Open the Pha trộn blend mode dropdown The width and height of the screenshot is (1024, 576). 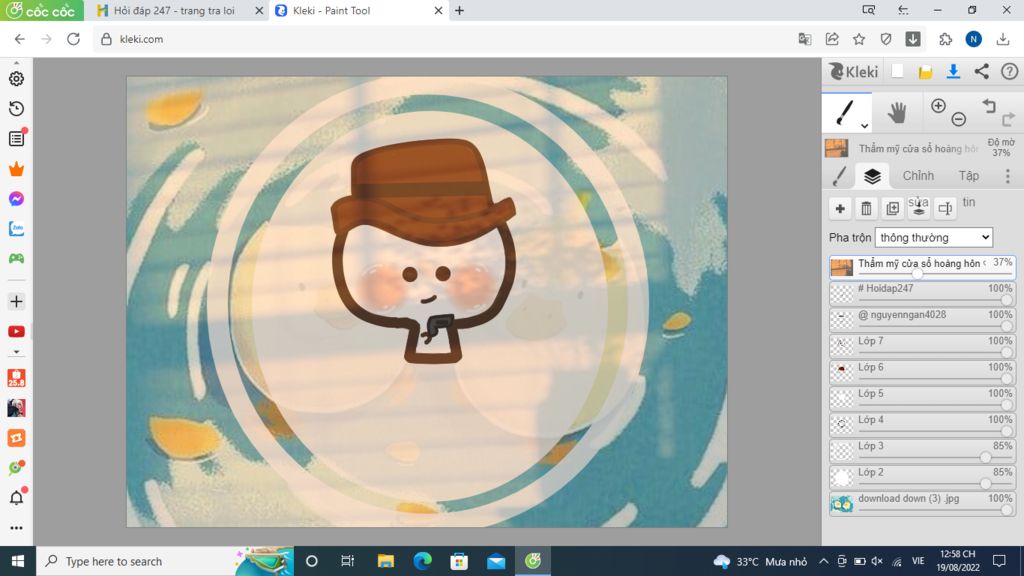coord(933,237)
